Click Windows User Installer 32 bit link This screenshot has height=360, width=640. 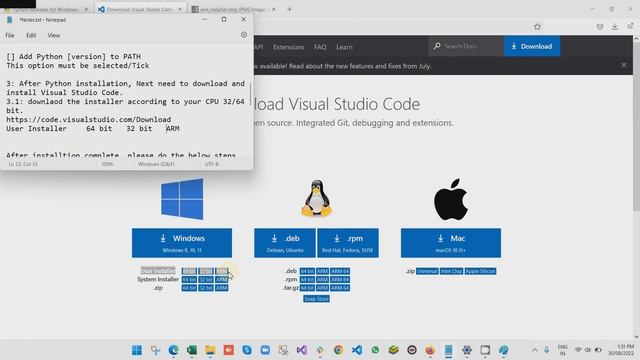tap(206, 271)
